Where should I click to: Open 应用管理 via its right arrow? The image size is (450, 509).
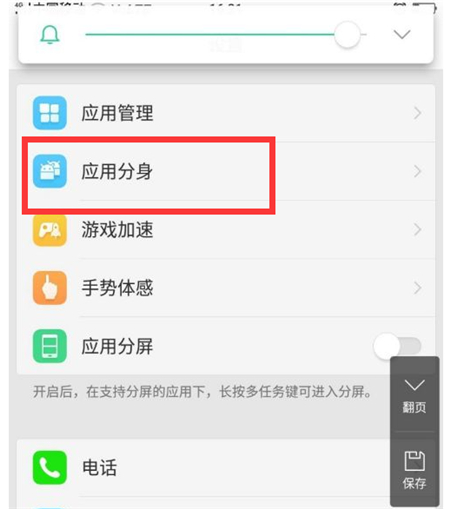tap(417, 113)
